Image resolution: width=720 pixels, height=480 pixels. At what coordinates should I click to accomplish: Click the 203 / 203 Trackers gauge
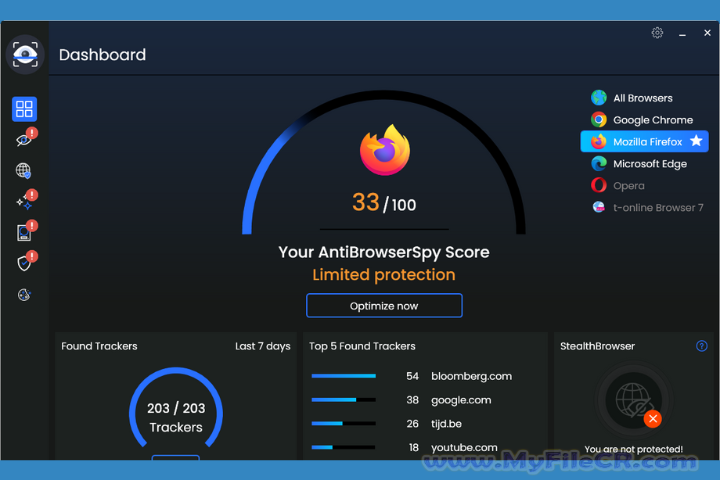coord(176,409)
